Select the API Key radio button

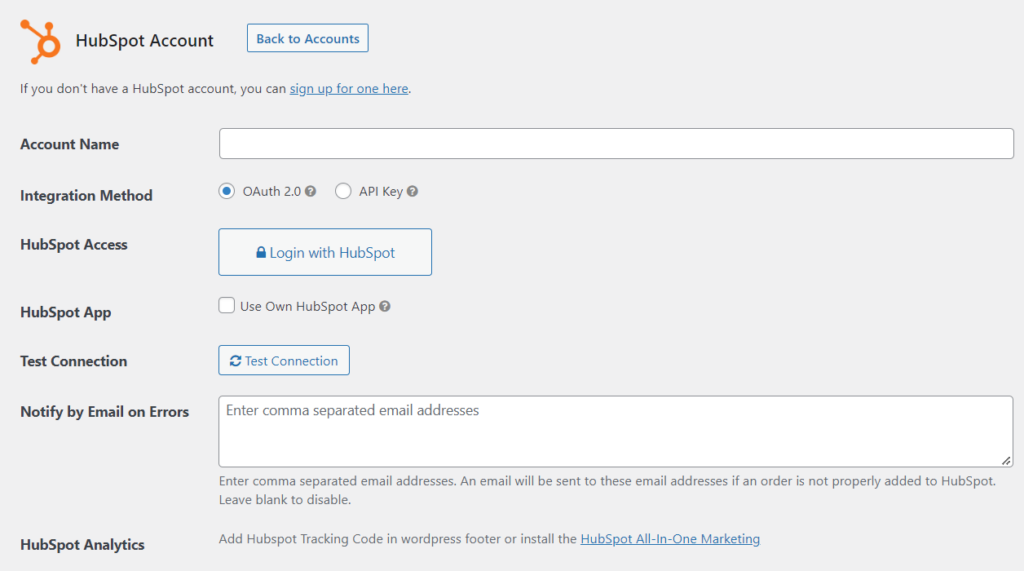click(343, 191)
